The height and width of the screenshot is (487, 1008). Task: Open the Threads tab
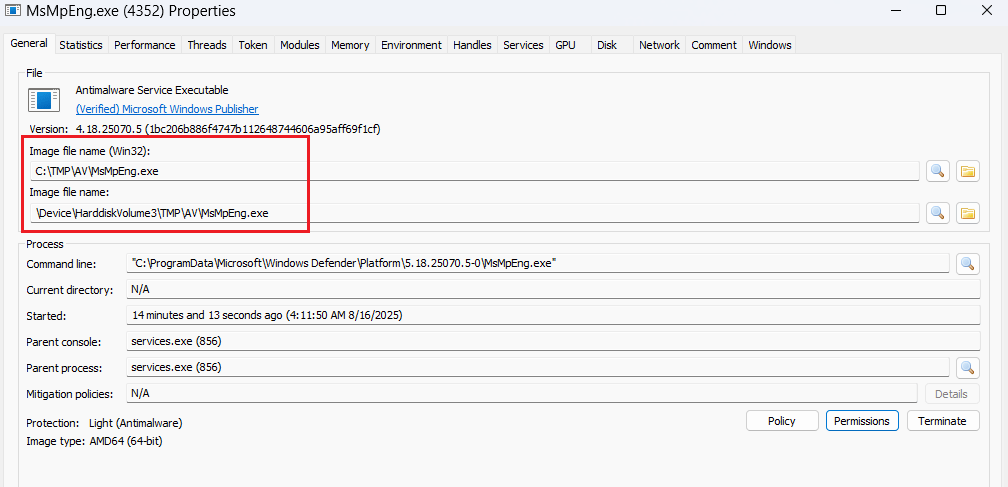[x=207, y=45]
